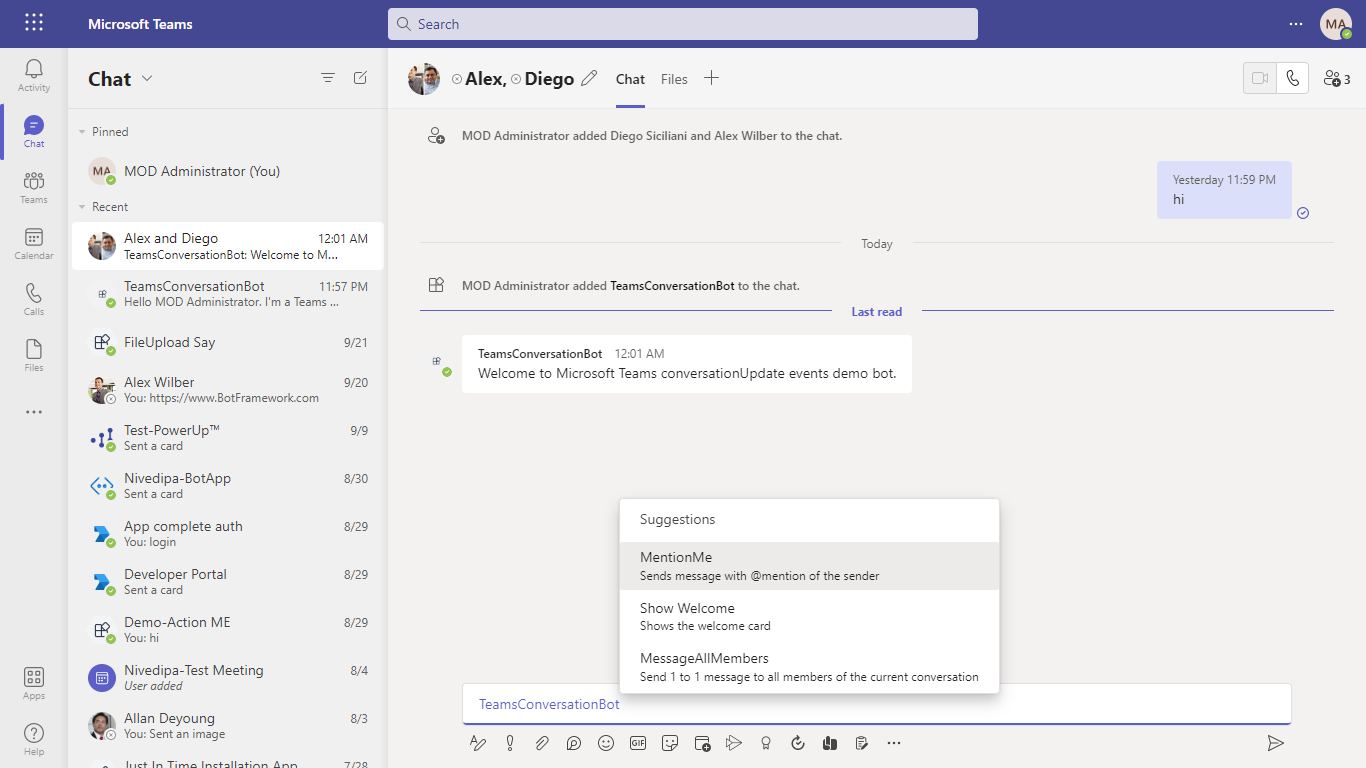Screen dimensions: 1366x768
Task: Open the Calendar app
Action: click(34, 244)
